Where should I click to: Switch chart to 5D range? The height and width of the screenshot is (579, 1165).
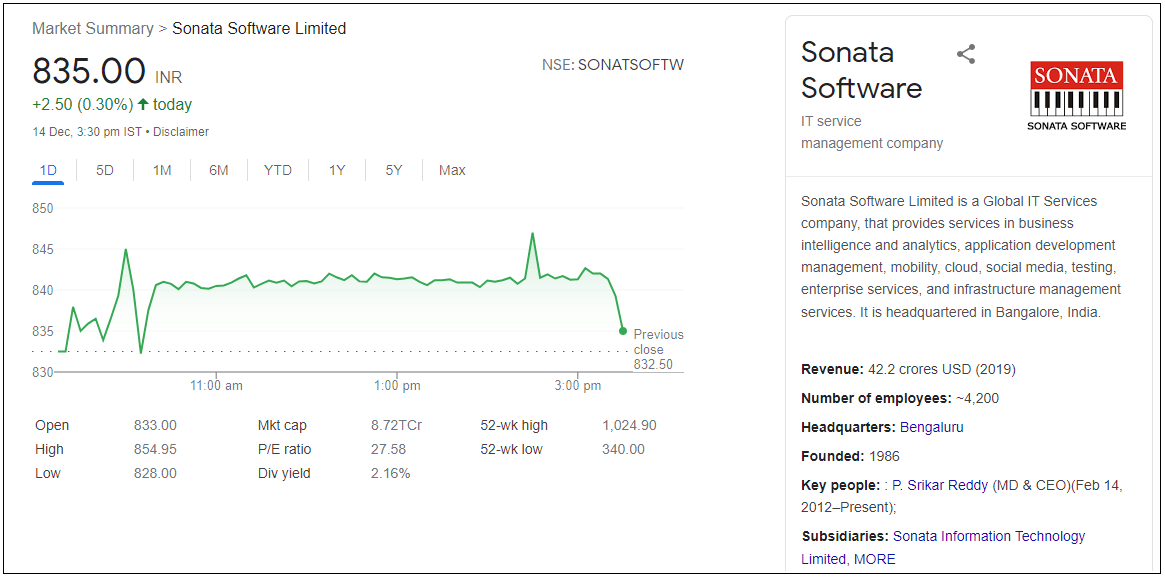click(x=105, y=170)
